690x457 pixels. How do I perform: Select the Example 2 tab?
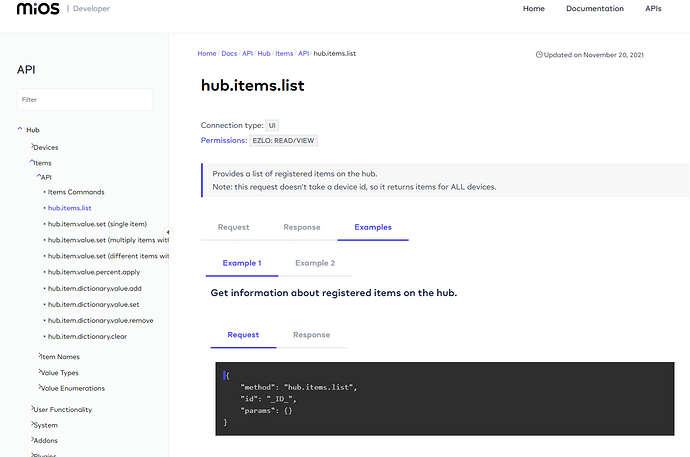315,263
